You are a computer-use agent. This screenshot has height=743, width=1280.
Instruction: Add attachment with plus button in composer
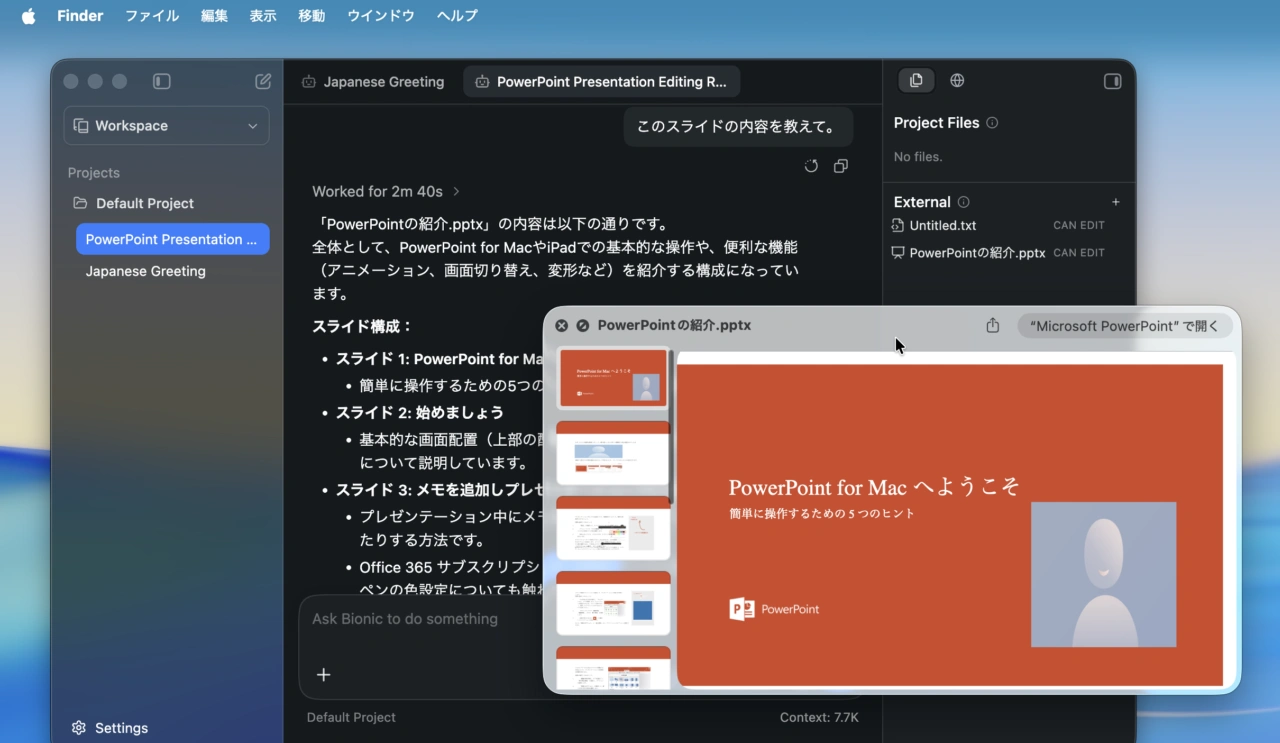tap(324, 675)
